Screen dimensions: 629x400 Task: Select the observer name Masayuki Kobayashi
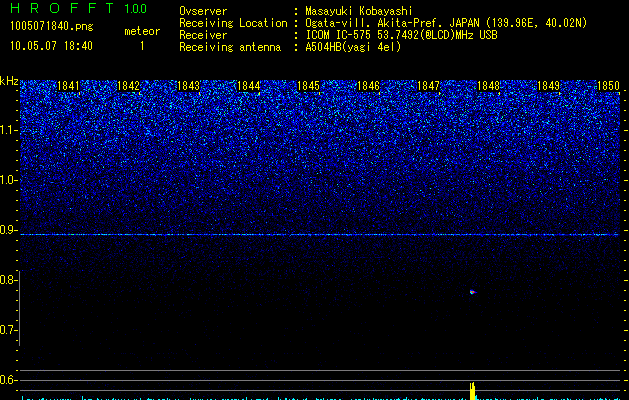(359, 11)
